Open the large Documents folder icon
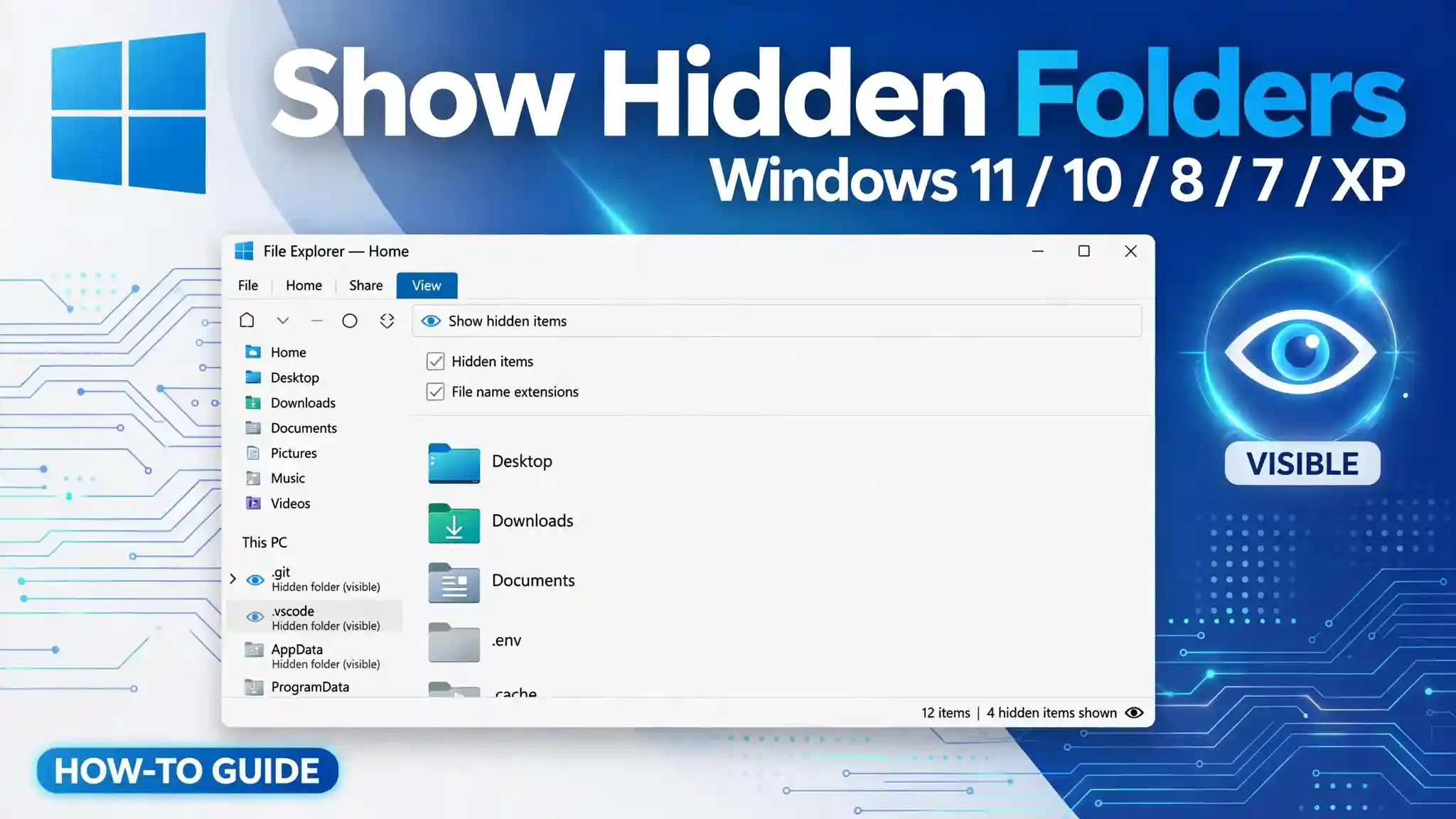The width and height of the screenshot is (1456, 819). click(x=454, y=583)
